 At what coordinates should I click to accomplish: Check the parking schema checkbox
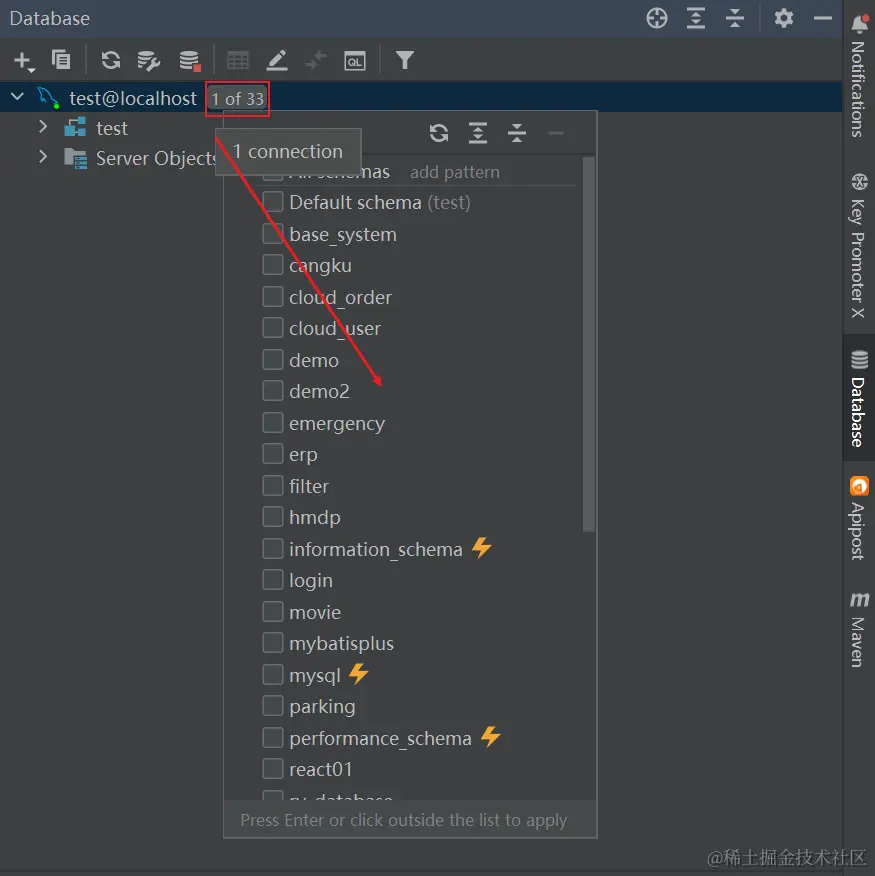(273, 706)
